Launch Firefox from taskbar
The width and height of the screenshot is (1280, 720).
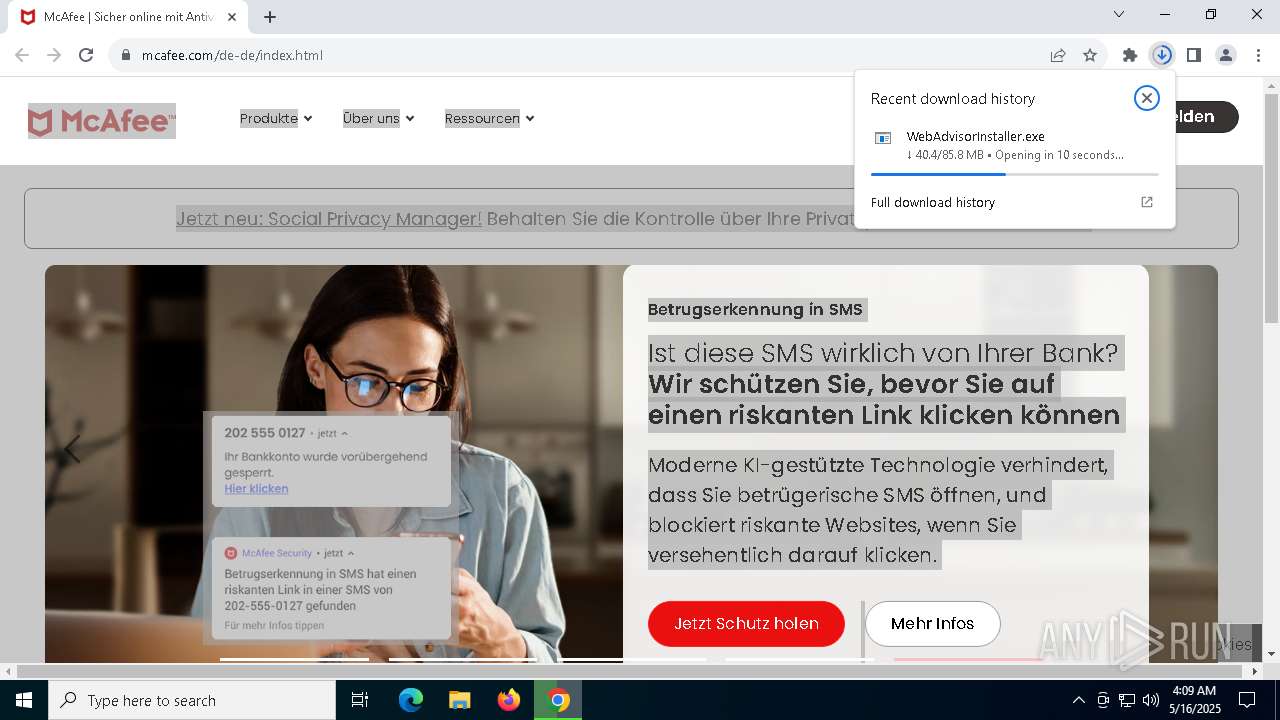509,700
